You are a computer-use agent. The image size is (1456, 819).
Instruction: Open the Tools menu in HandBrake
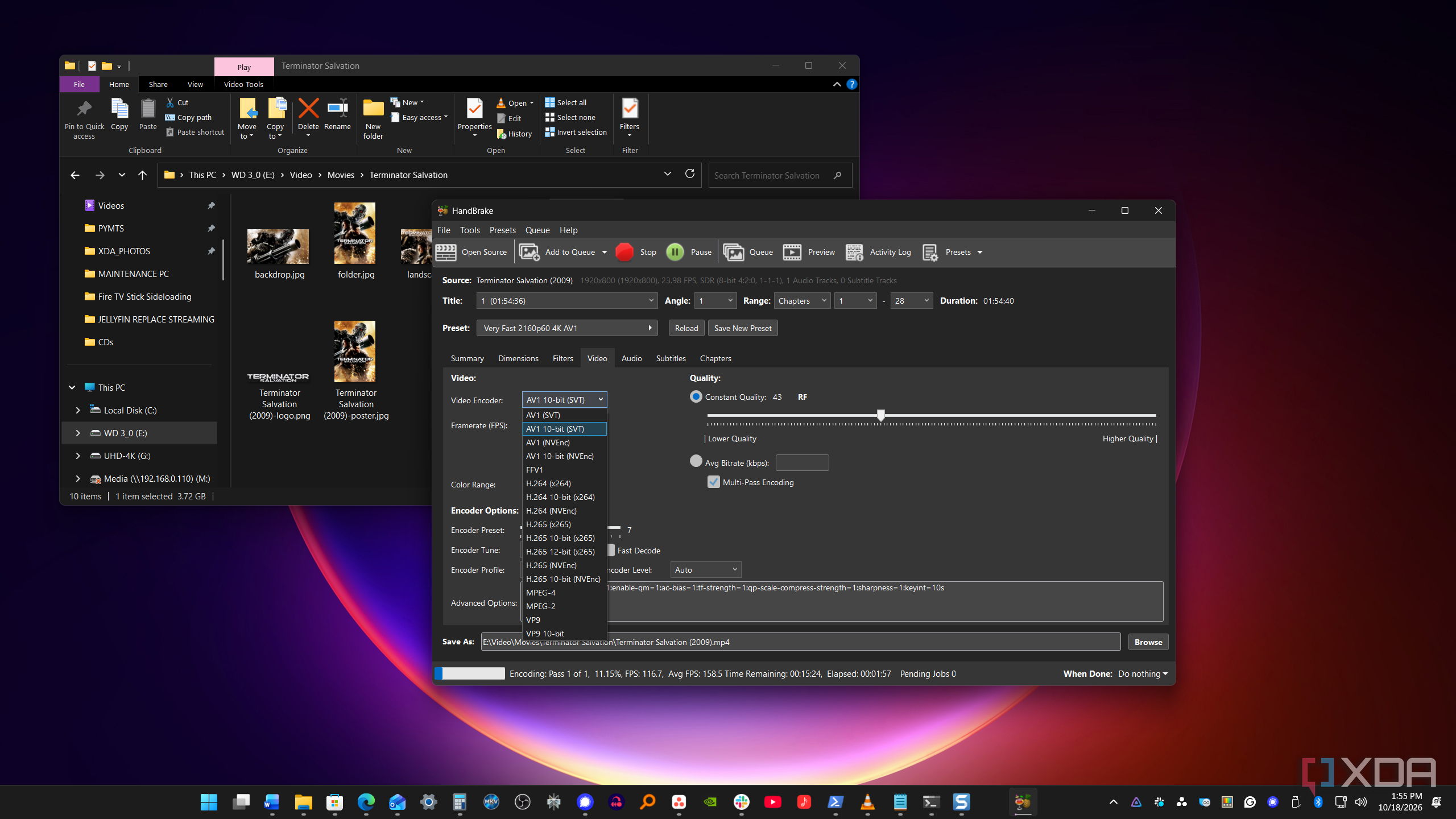pyautogui.click(x=470, y=230)
